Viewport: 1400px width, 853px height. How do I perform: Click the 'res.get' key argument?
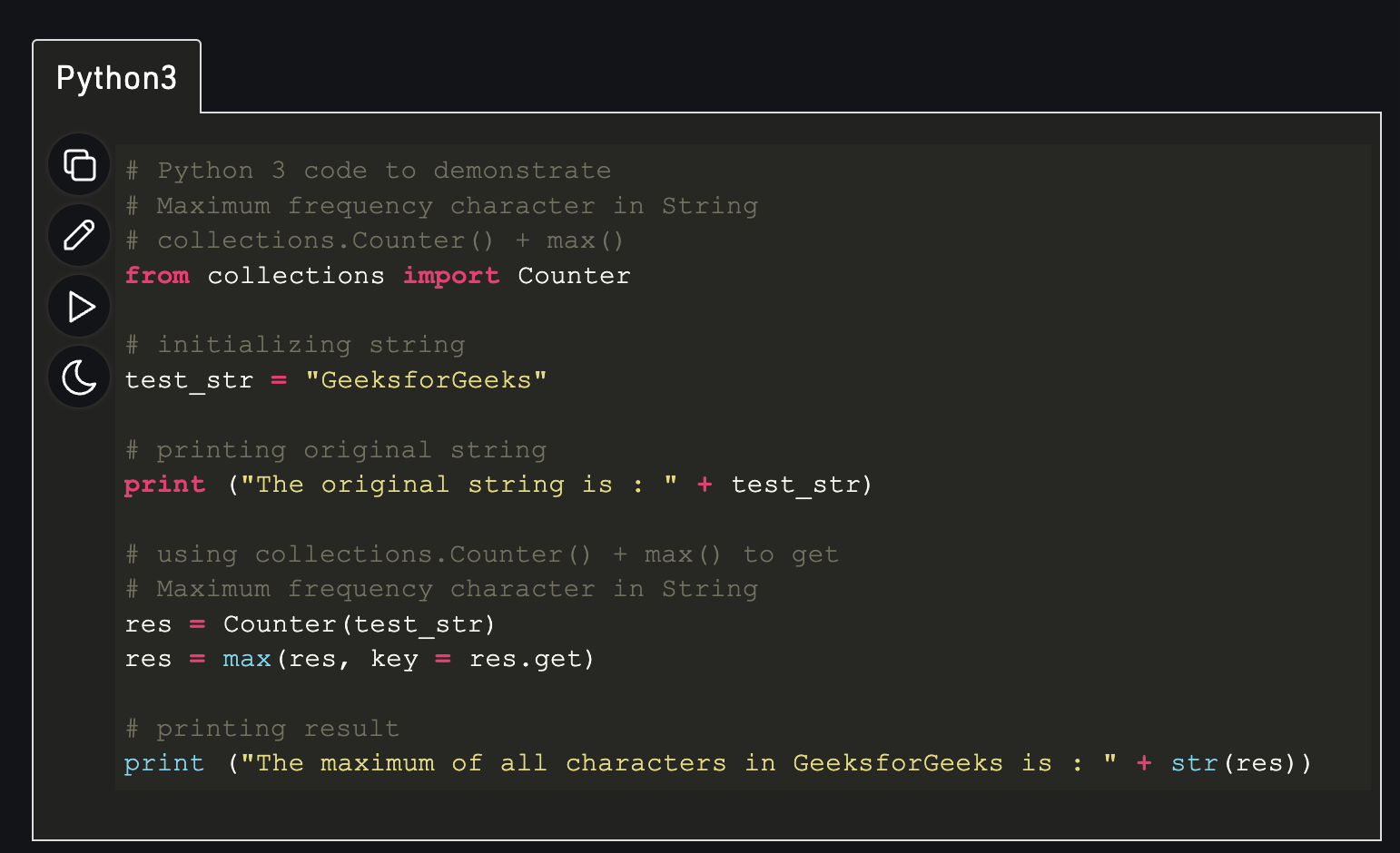pyautogui.click(x=530, y=659)
